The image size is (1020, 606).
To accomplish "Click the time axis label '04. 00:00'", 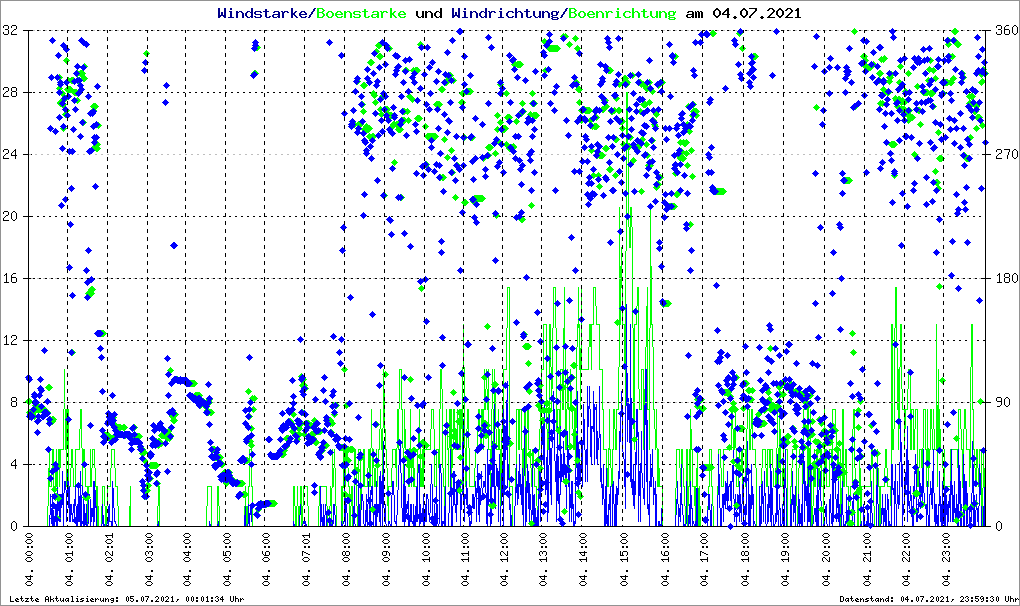I will (x=29, y=559).
